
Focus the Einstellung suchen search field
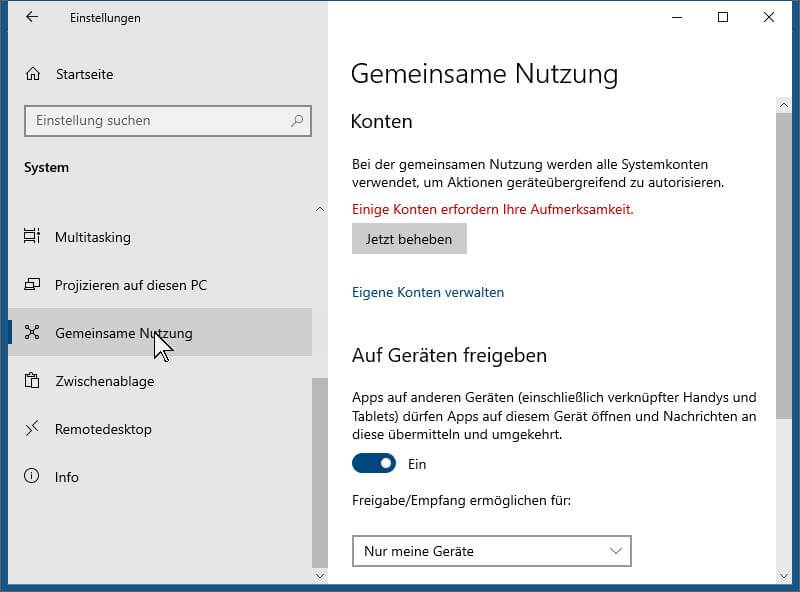coord(168,121)
